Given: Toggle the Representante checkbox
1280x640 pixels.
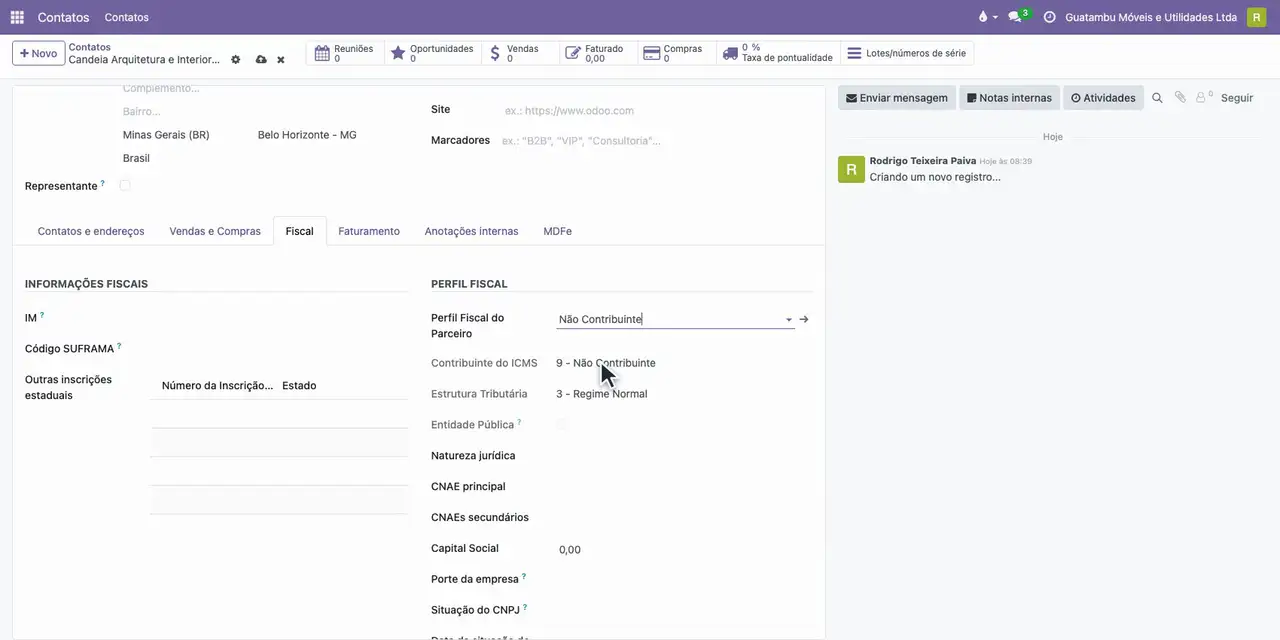Looking at the screenshot, I should tap(125, 185).
